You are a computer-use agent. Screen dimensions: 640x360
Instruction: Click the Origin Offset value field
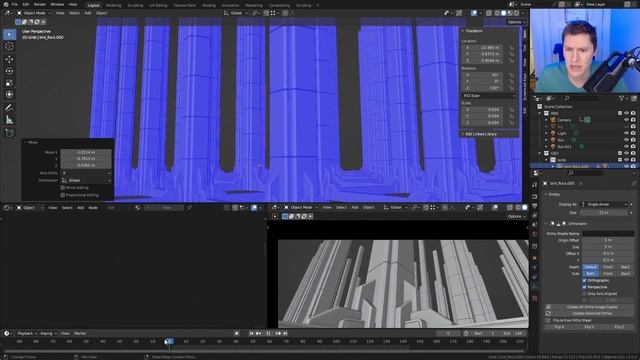click(608, 240)
